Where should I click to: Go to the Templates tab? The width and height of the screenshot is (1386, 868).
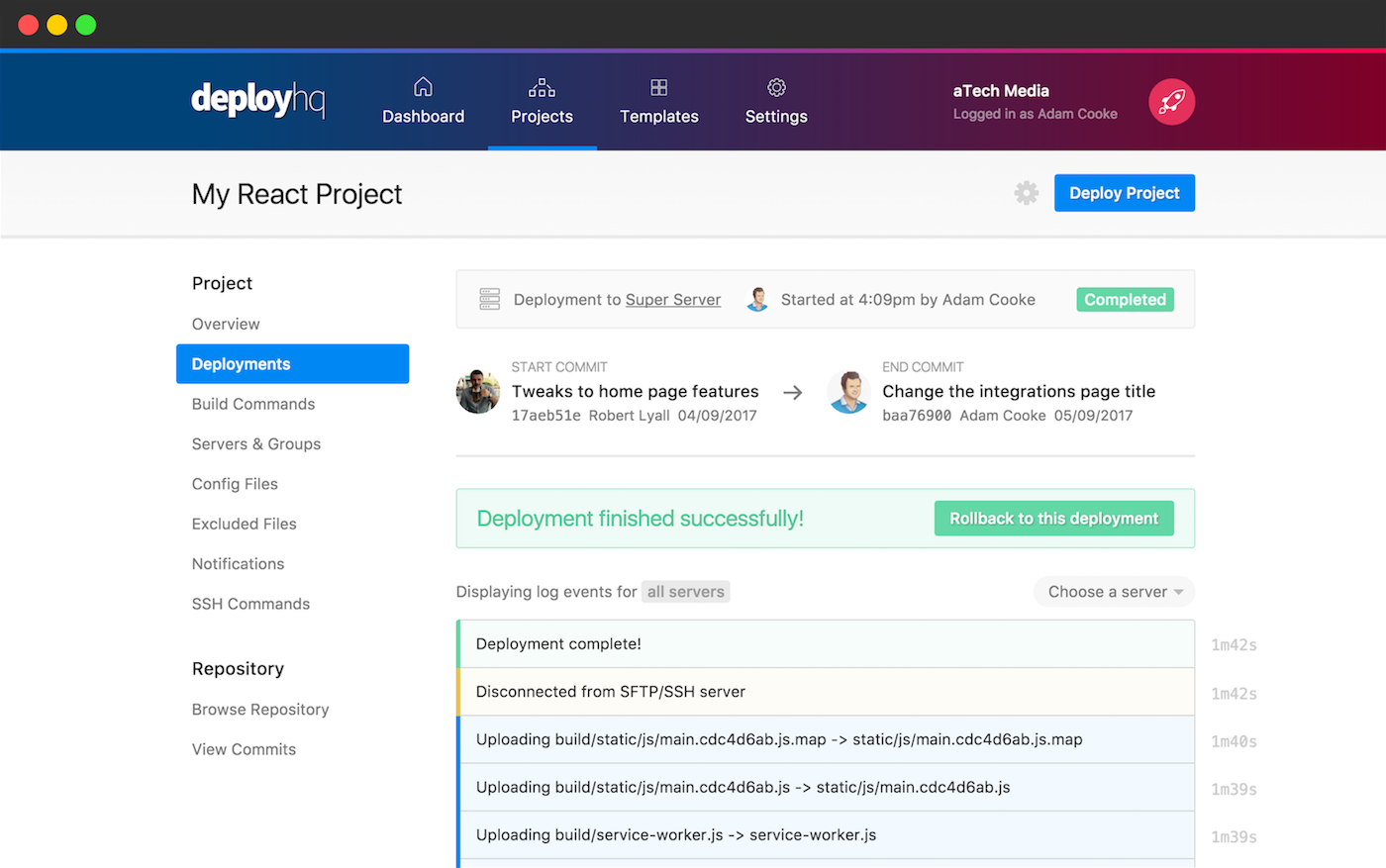[658, 102]
